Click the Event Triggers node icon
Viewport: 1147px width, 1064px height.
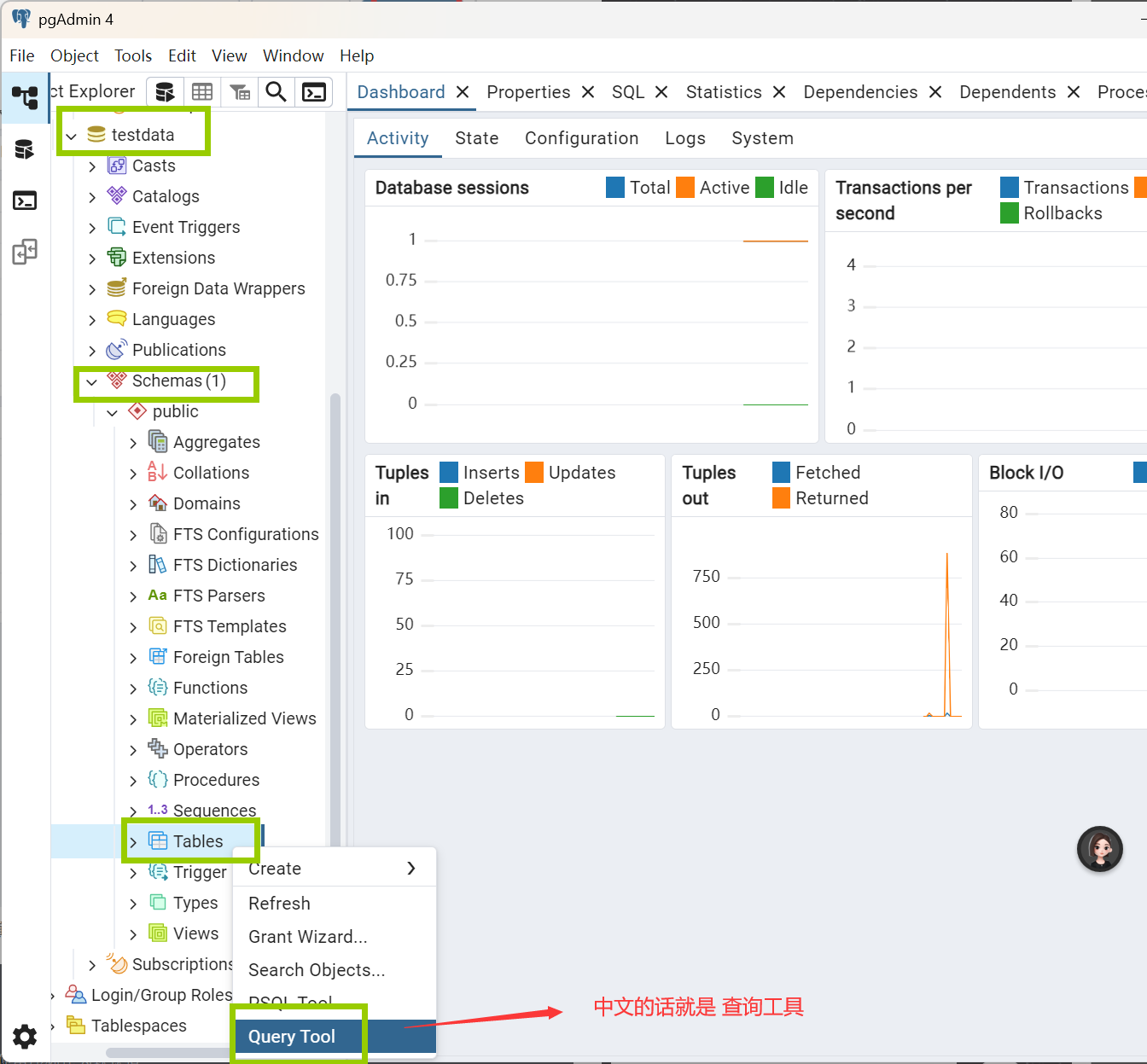(117, 227)
